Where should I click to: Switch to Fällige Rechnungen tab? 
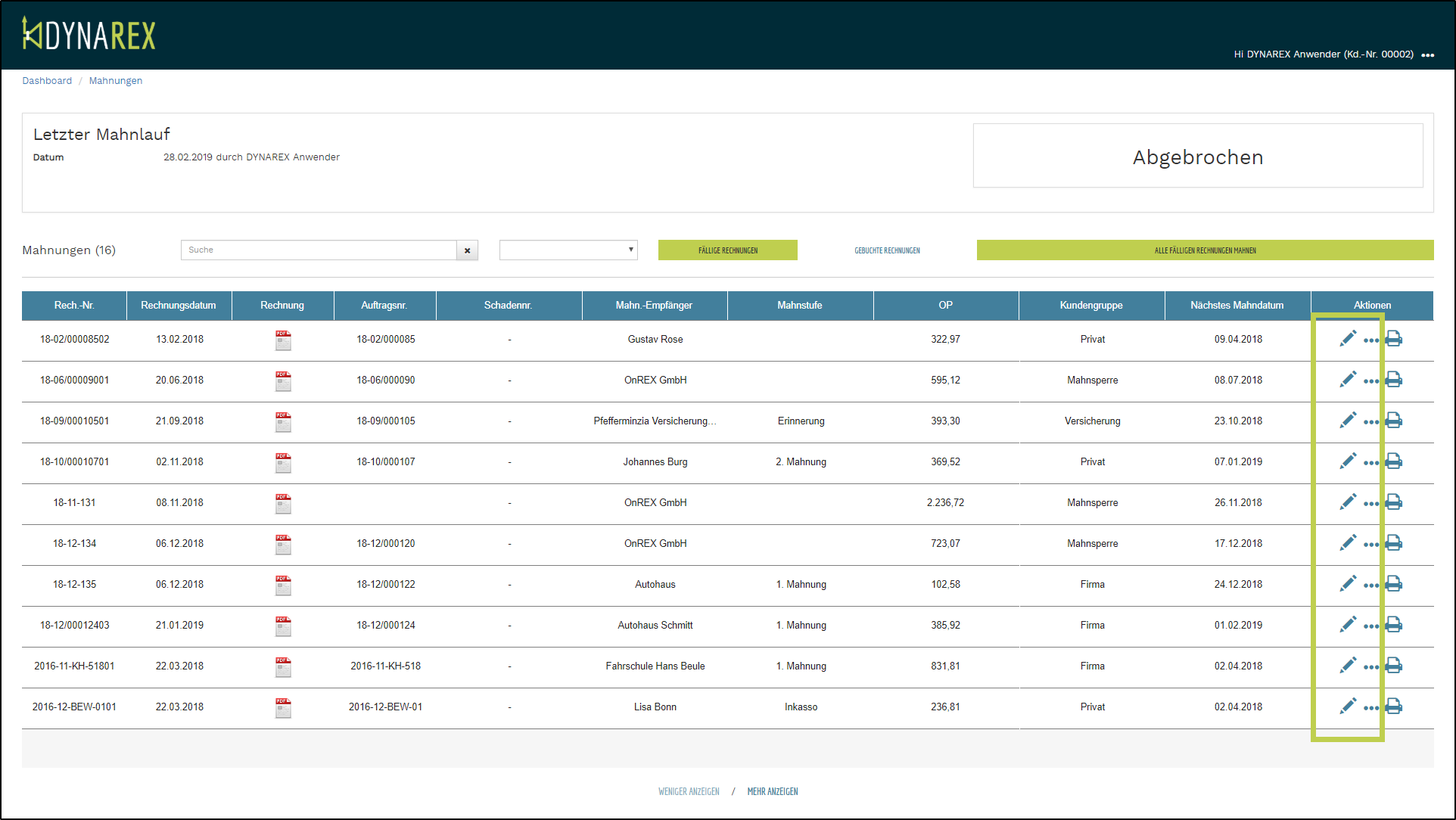pos(727,250)
